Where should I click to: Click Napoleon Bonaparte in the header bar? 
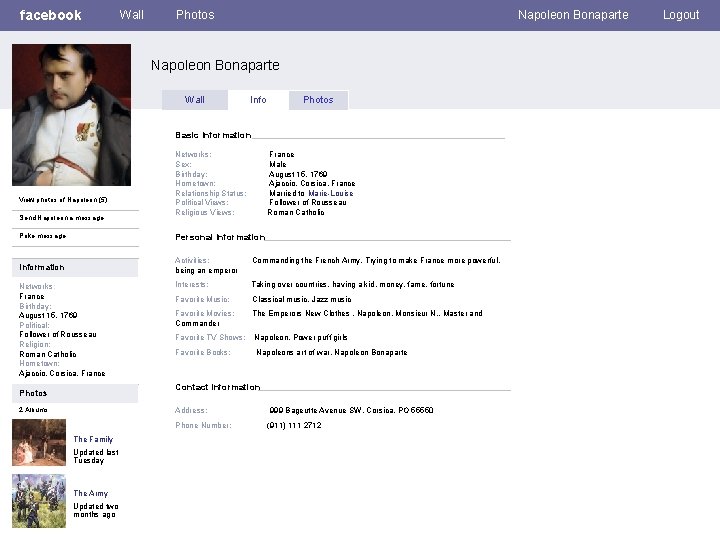(573, 15)
